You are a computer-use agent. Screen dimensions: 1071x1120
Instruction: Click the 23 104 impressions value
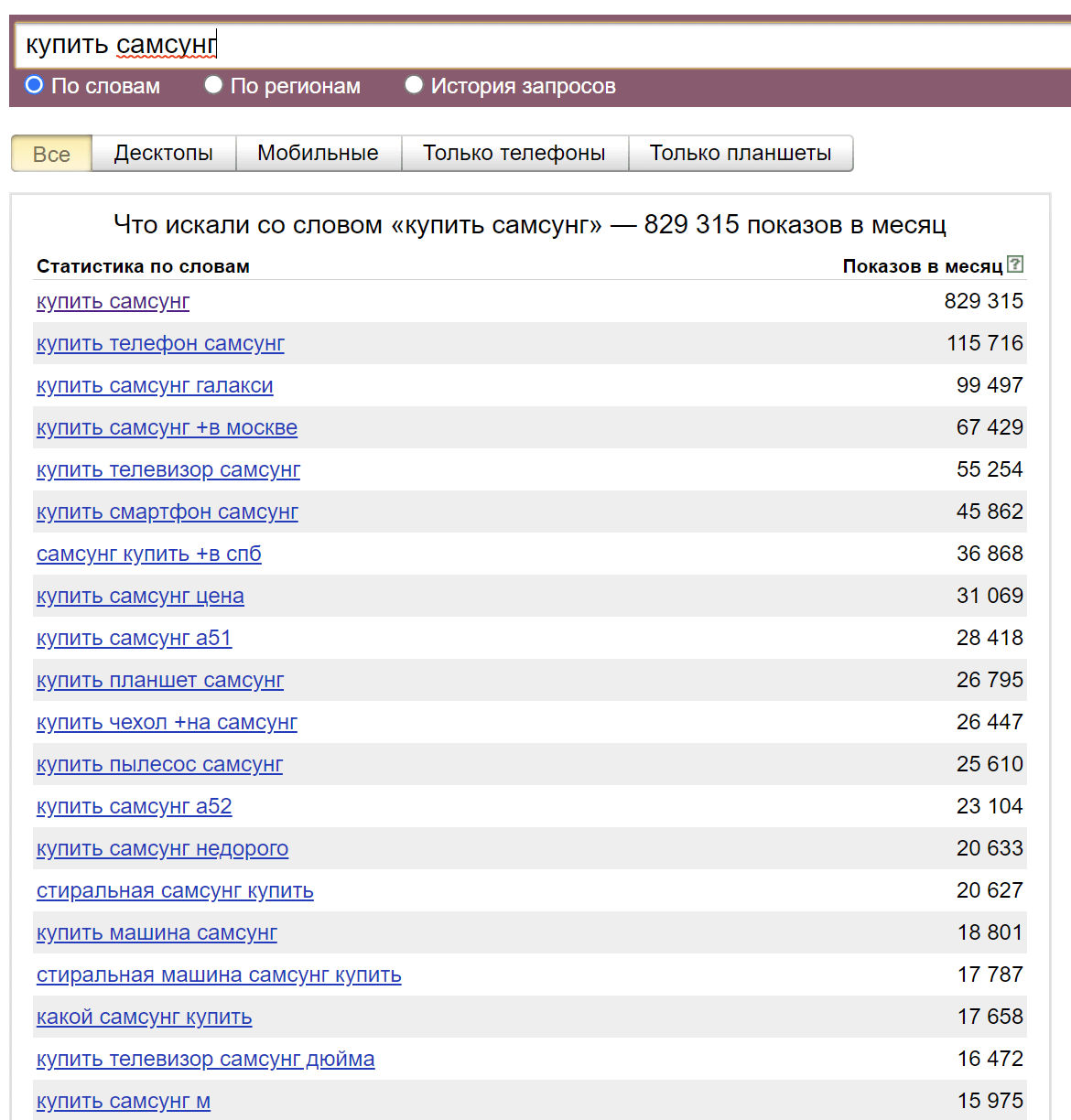pos(990,806)
